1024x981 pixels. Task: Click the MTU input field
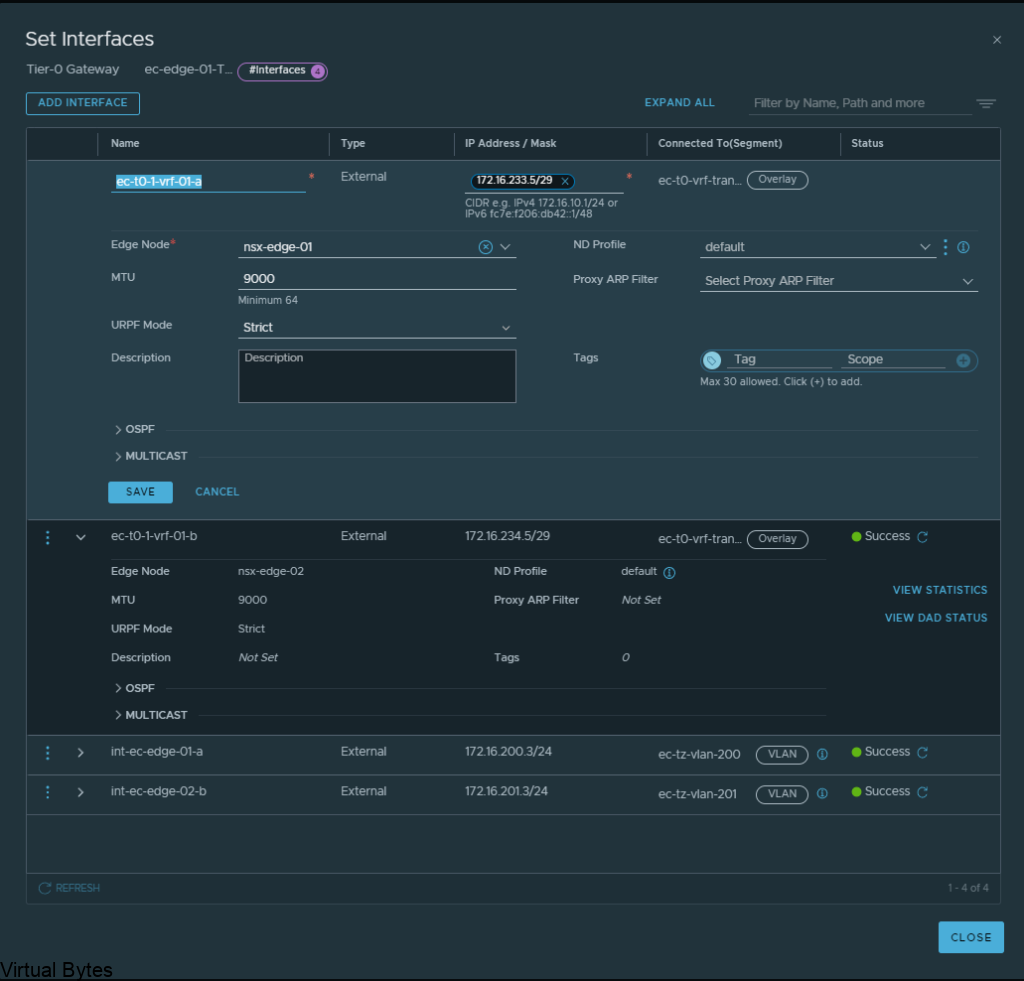[x=377, y=280]
